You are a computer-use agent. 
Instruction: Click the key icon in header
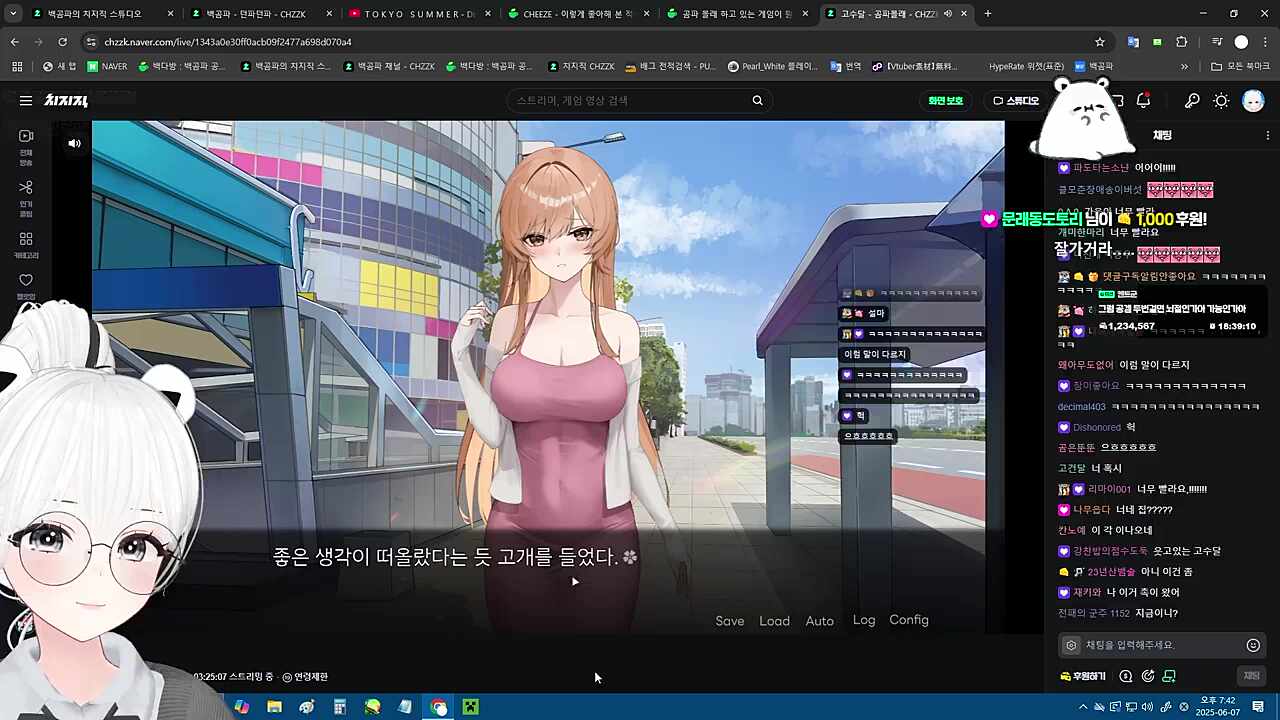[x=1192, y=100]
